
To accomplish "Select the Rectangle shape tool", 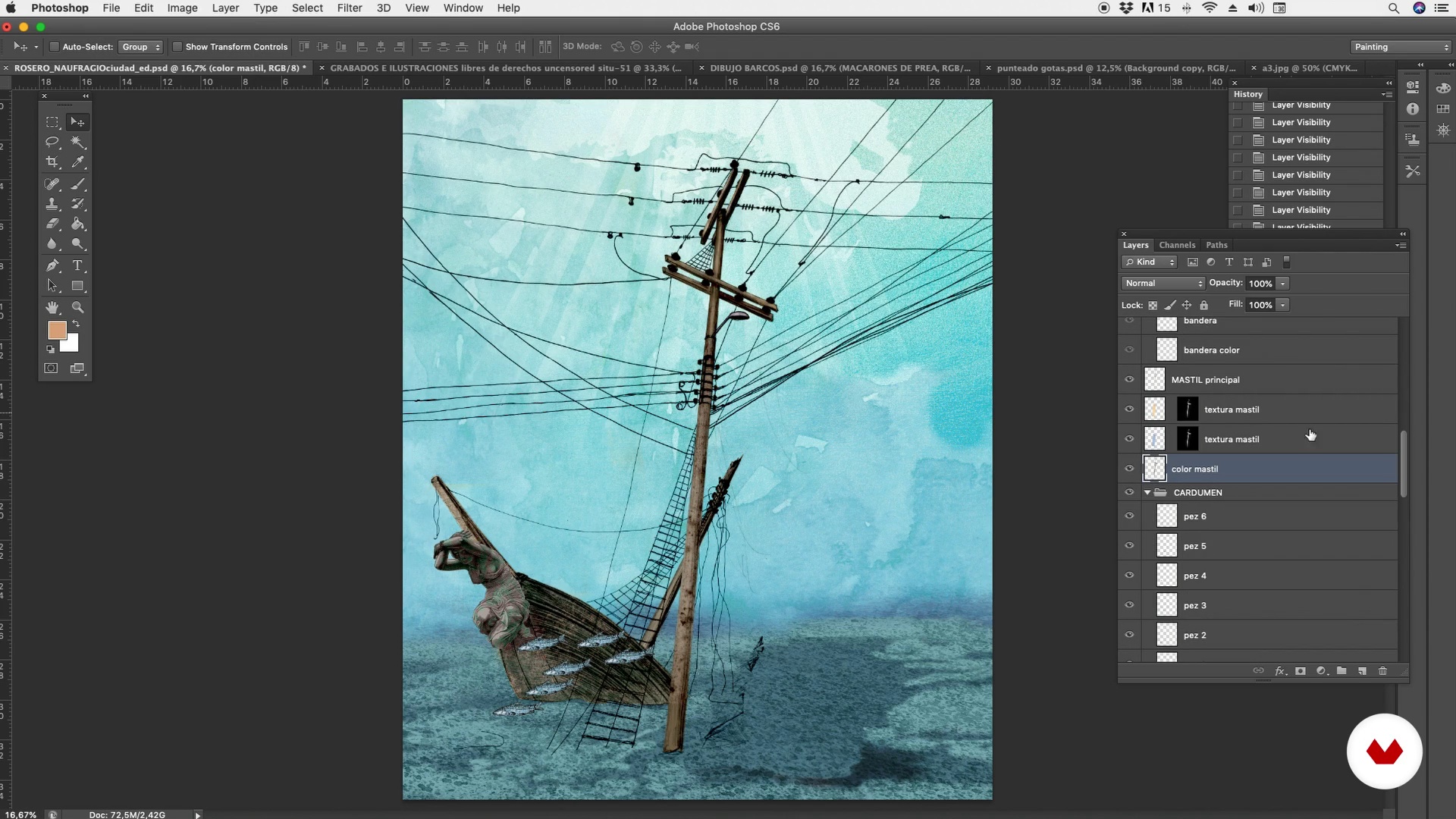I will click(x=77, y=286).
